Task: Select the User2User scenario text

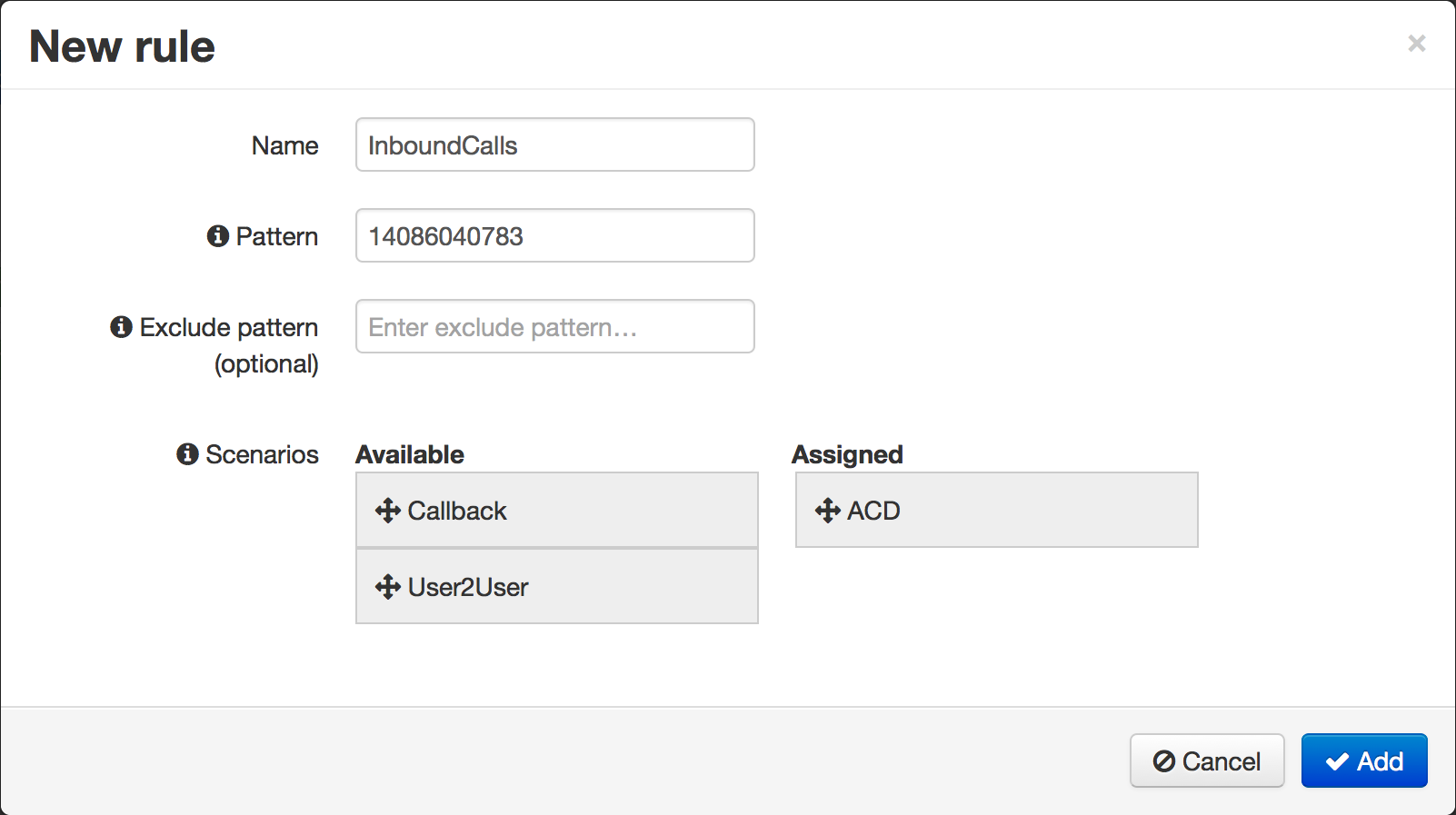Action: [468, 587]
